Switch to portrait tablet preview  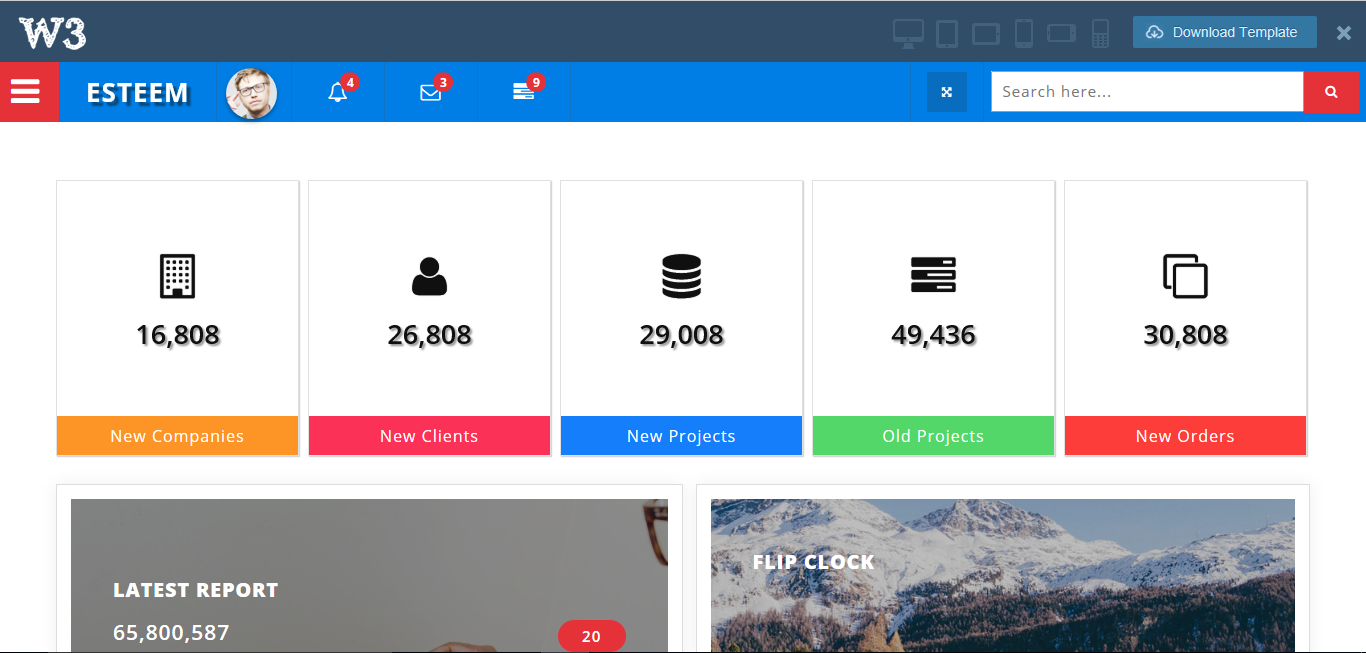click(946, 33)
